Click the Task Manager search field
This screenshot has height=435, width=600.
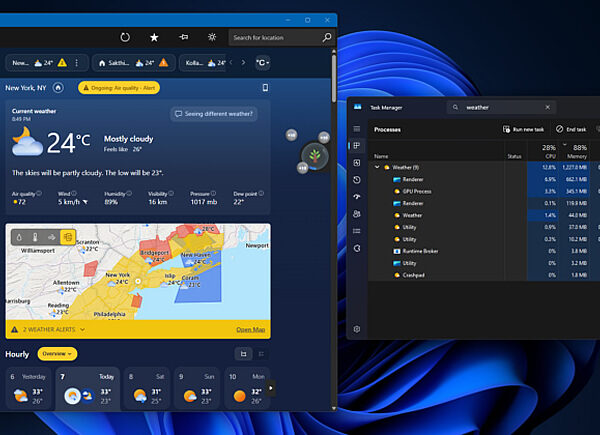click(x=501, y=108)
